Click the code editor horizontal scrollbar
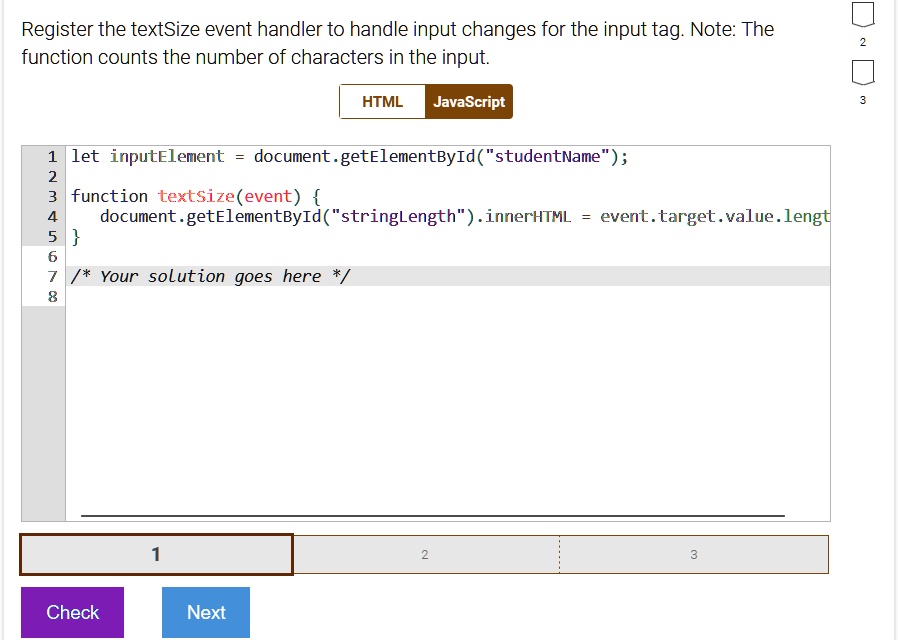This screenshot has width=898, height=640. point(432,516)
